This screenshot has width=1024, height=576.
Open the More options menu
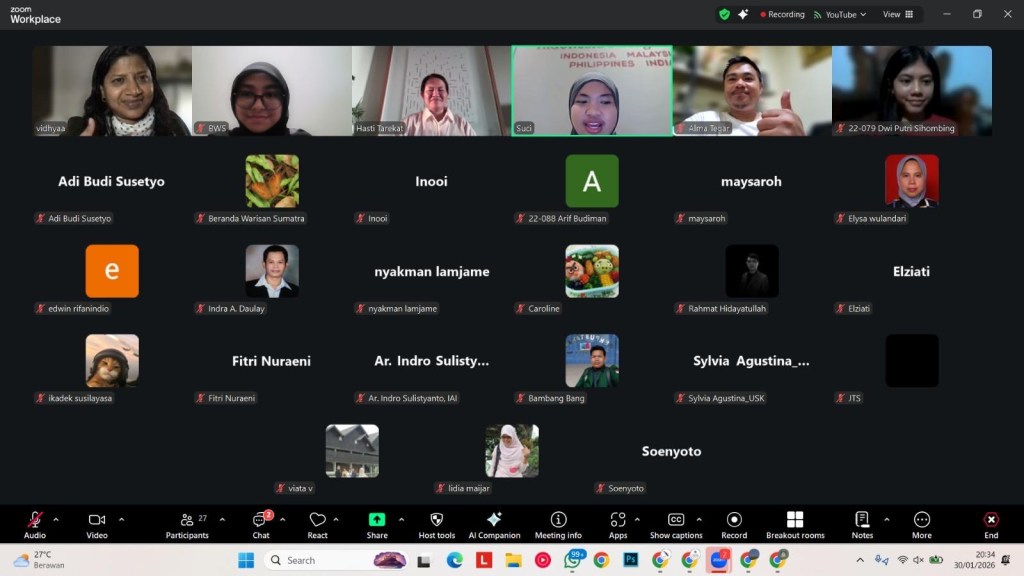[922, 524]
